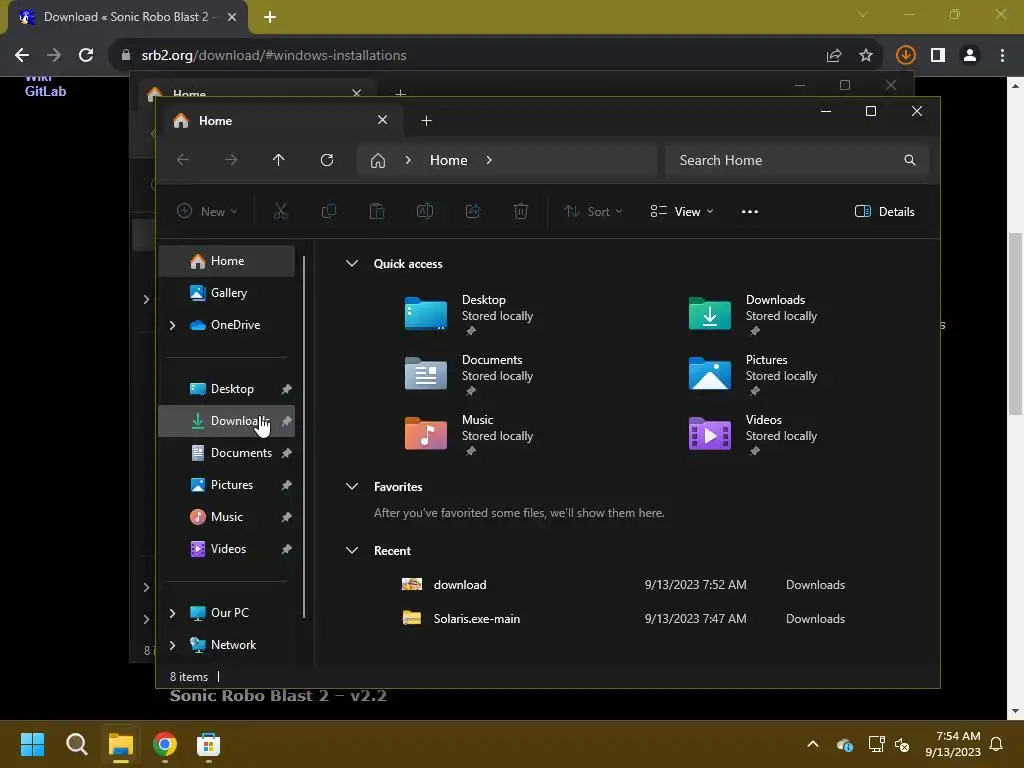
Task: Select Home in the navigation pane
Action: coord(227,261)
